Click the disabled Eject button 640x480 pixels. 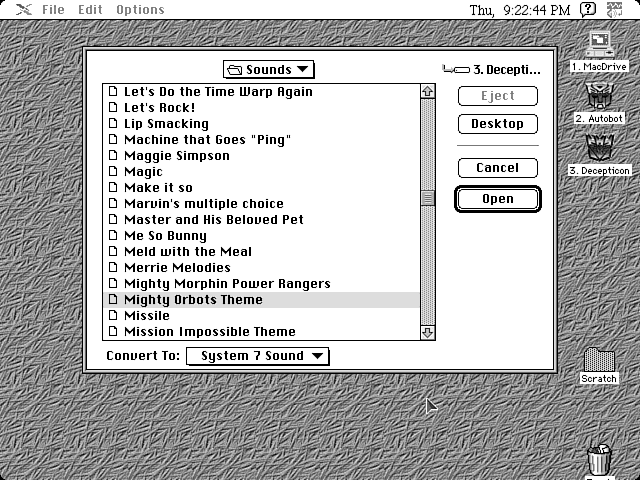(x=498, y=96)
